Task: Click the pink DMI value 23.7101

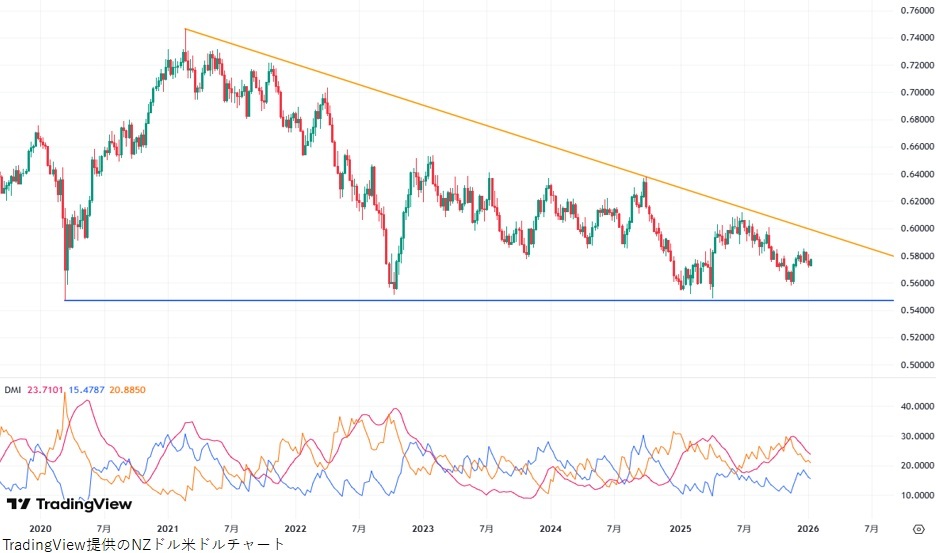Action: [46, 389]
